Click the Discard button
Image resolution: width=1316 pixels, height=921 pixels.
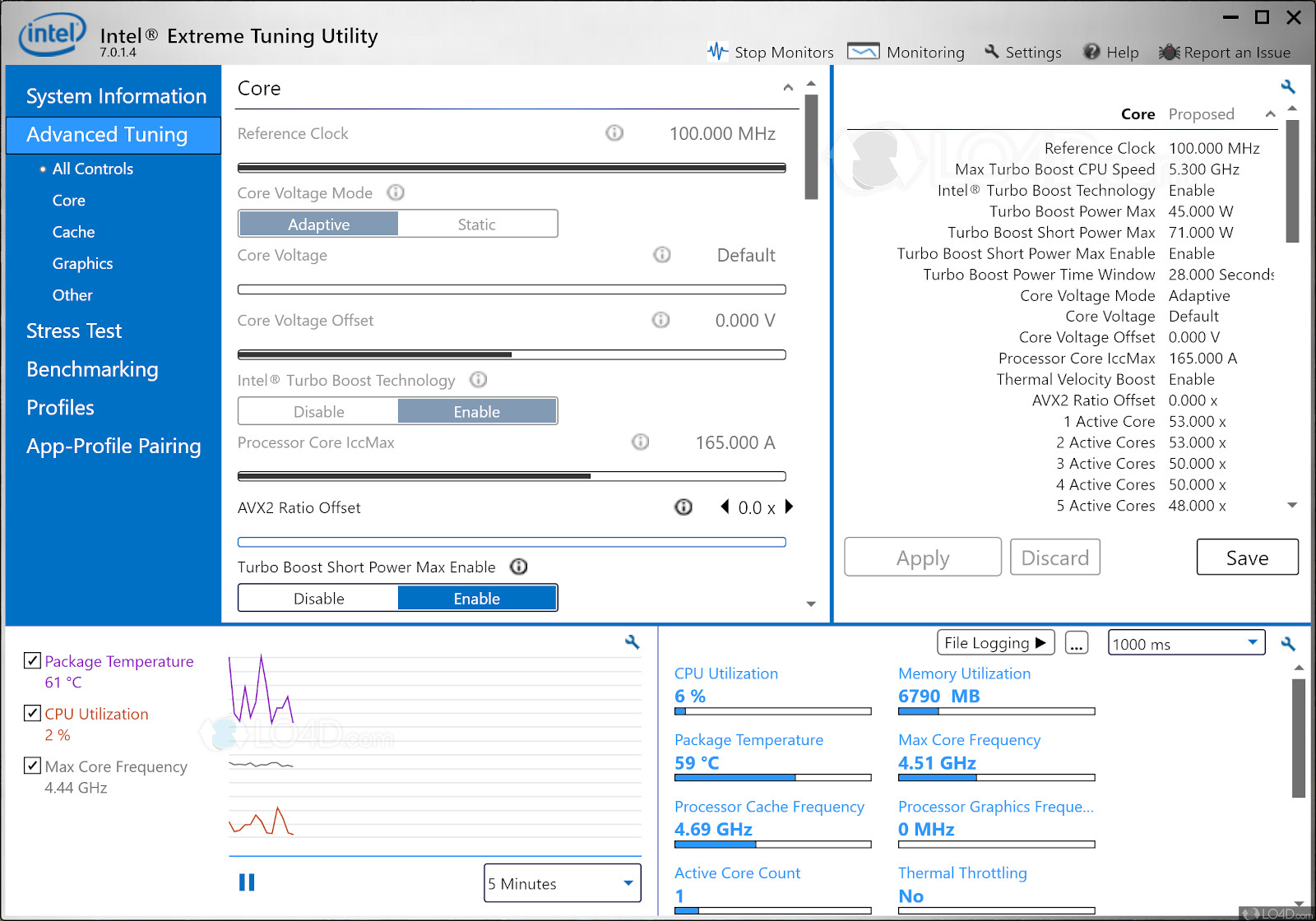1055,558
